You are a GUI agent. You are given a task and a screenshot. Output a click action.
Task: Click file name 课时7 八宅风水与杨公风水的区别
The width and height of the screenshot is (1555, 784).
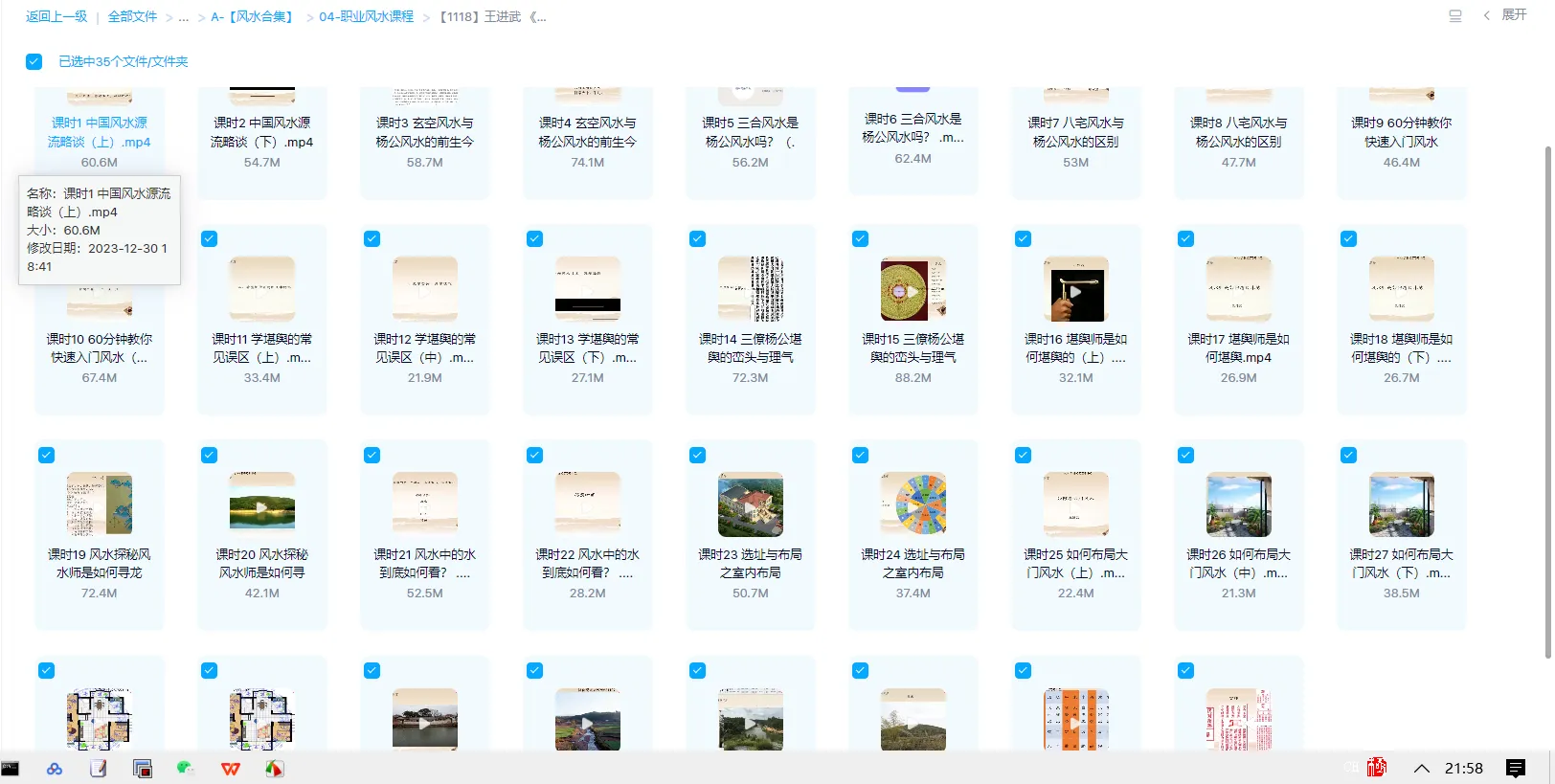1076,132
